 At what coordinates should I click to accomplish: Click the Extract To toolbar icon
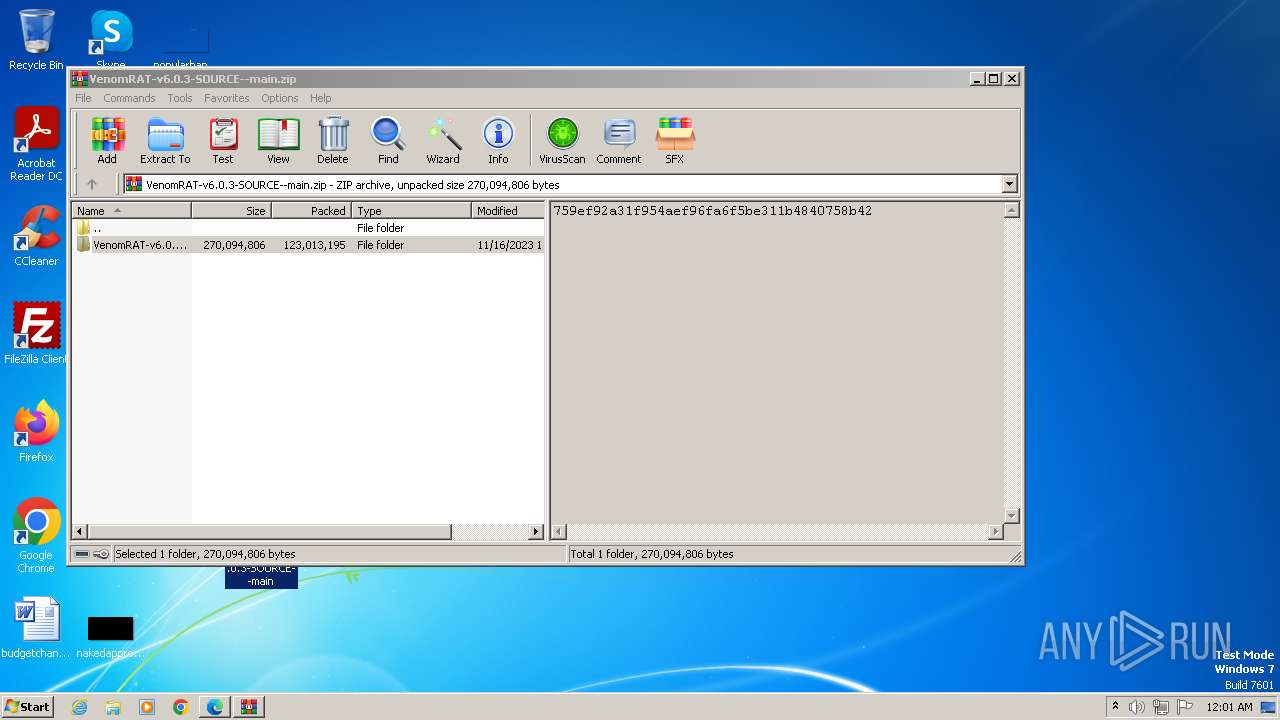click(x=165, y=140)
